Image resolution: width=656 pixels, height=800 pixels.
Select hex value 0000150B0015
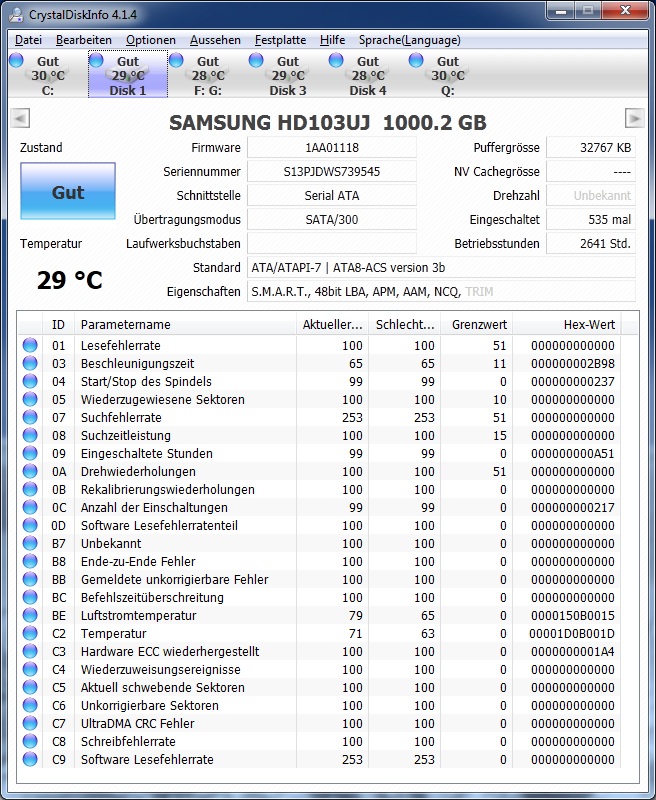click(572, 615)
